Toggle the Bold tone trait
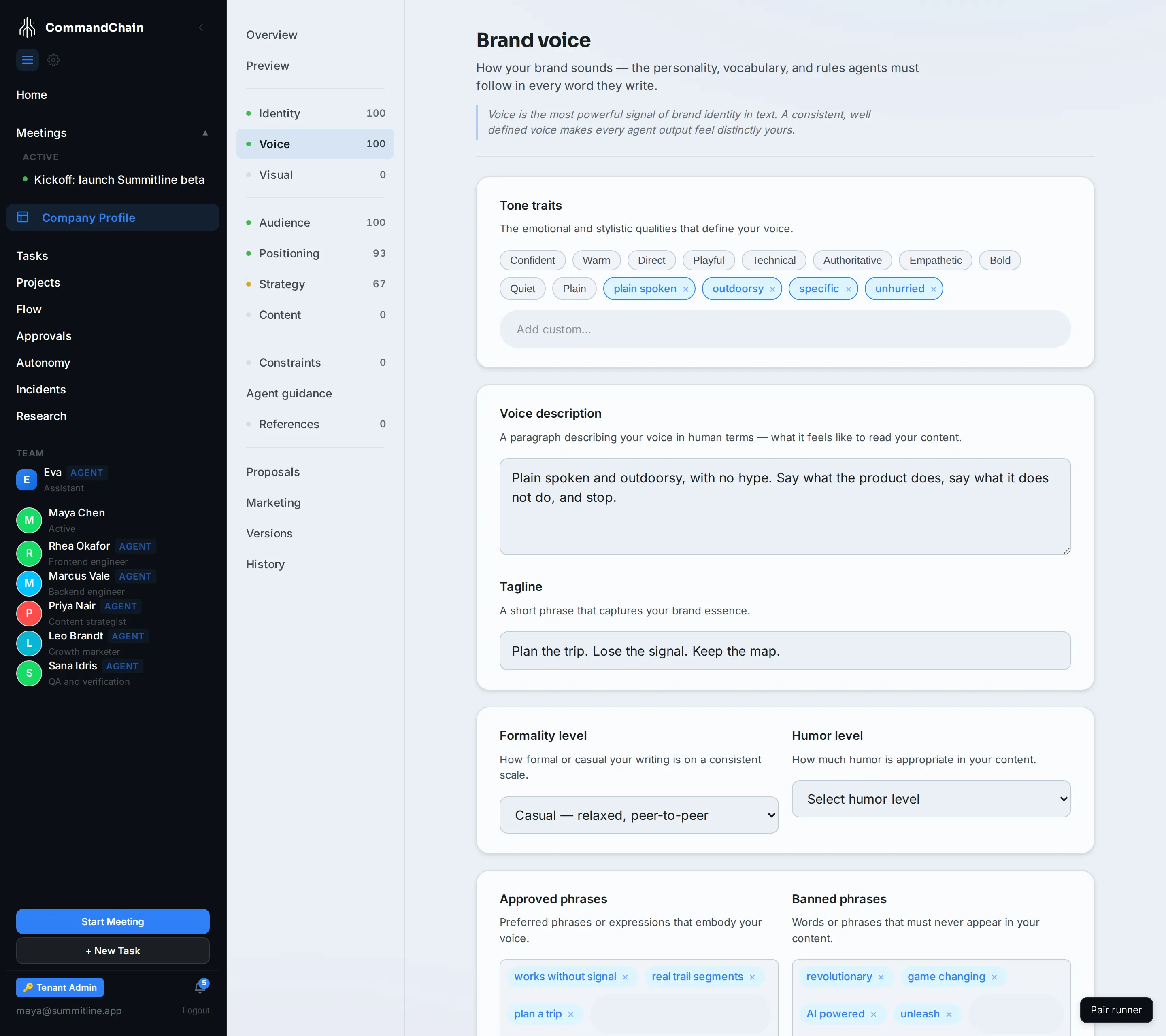The width and height of the screenshot is (1166, 1036). [1000, 260]
